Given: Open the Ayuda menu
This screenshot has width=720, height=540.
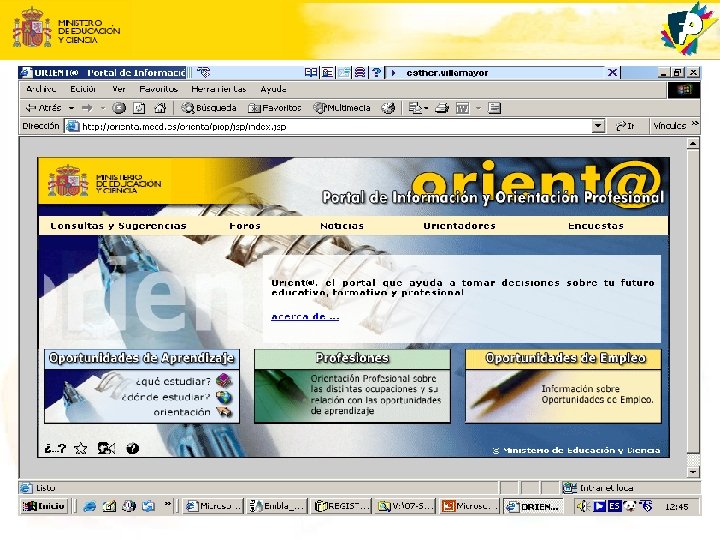Looking at the screenshot, I should (x=273, y=89).
